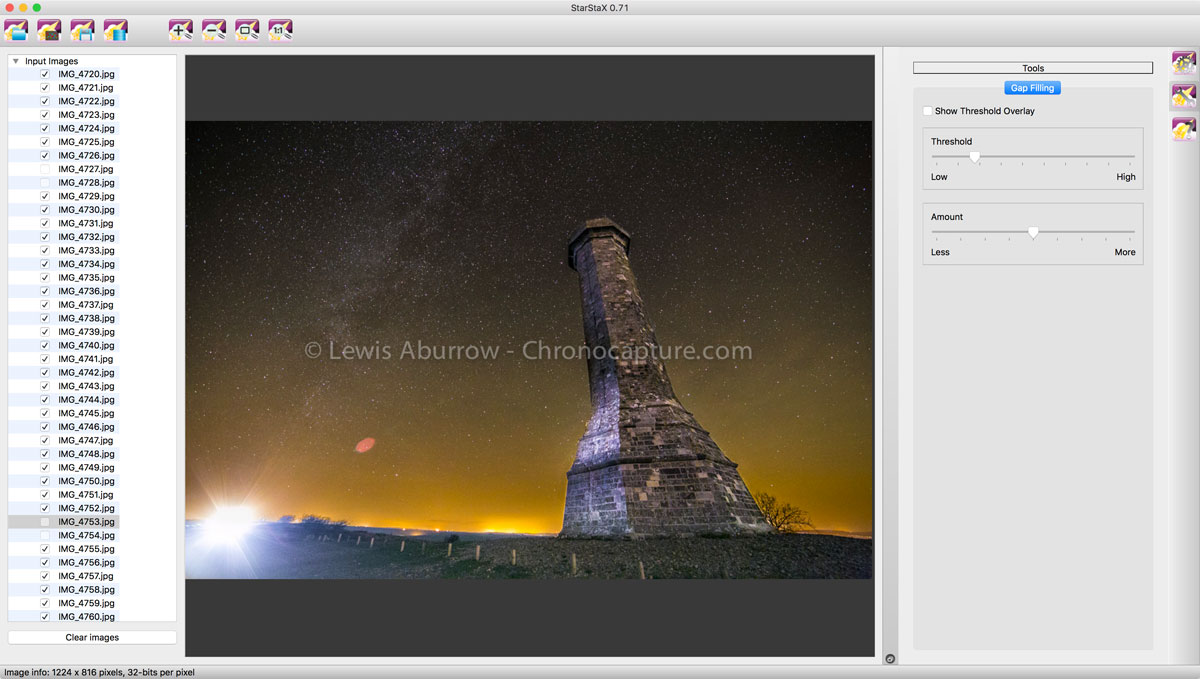Viewport: 1200px width, 679px height.
Task: Click the stacked star trail preview image
Action: click(x=528, y=350)
